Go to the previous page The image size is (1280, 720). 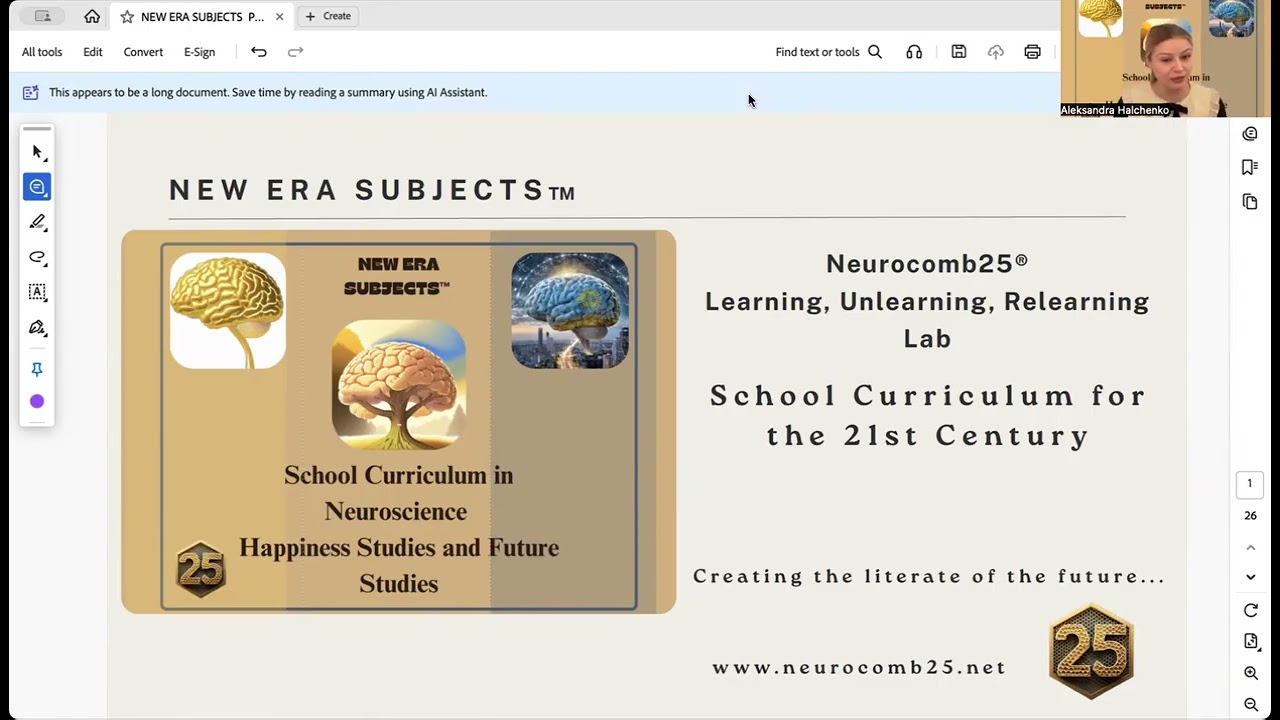[1250, 548]
